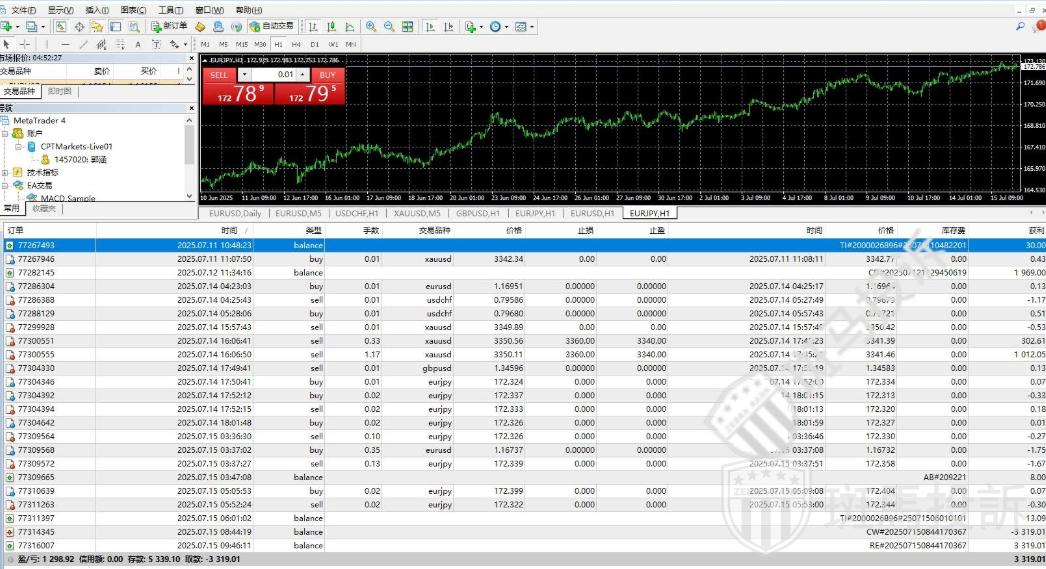Click the red BUY button on chart
Viewport: 1046px width, 569px height.
tap(326, 75)
